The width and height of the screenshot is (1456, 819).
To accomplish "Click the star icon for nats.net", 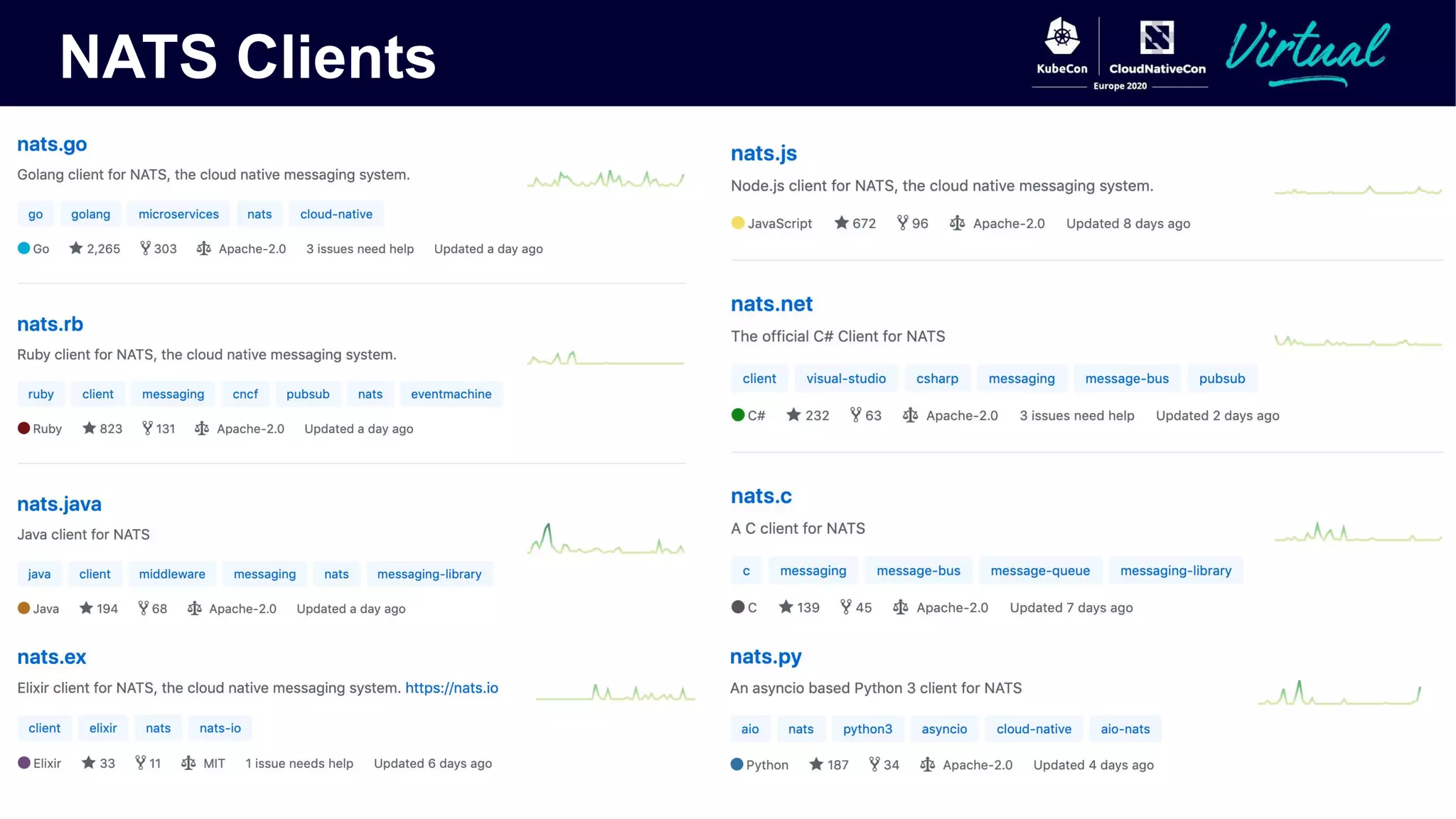I will [x=793, y=414].
